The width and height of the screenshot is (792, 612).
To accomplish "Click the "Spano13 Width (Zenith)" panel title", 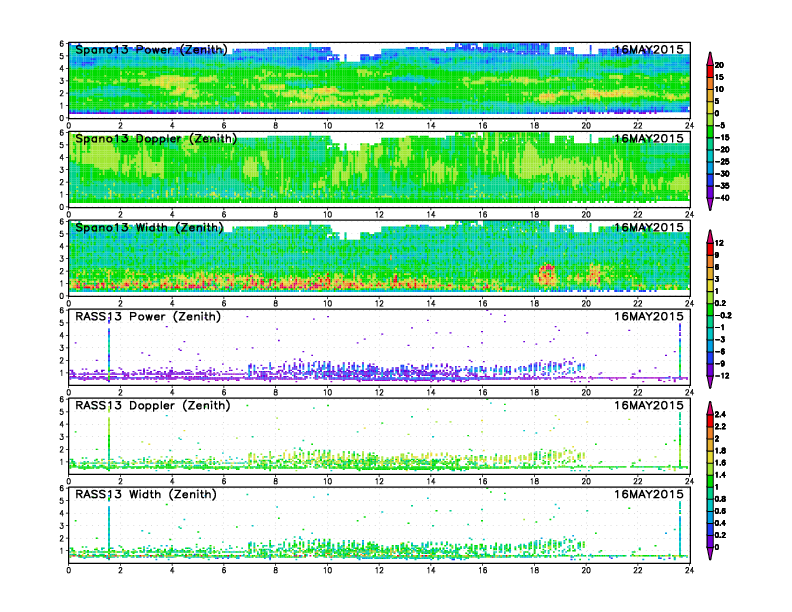I will coord(149,227).
